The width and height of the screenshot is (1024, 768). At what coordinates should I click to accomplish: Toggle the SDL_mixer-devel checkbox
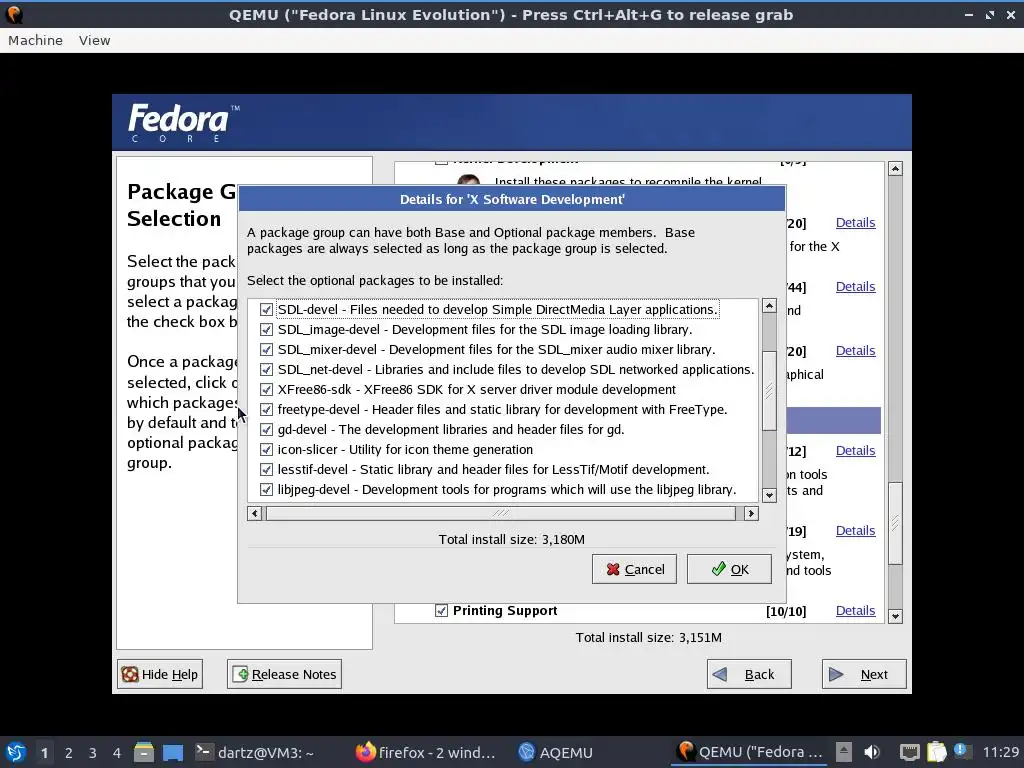pyautogui.click(x=266, y=349)
